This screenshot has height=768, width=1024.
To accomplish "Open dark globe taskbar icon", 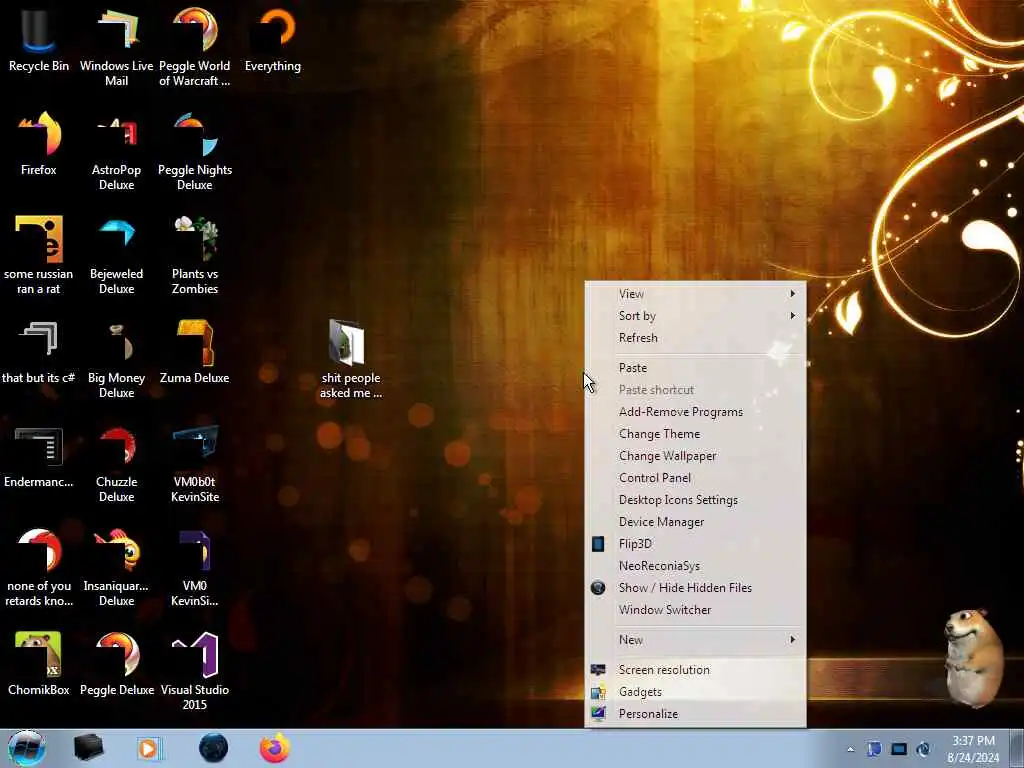I will click(x=214, y=748).
